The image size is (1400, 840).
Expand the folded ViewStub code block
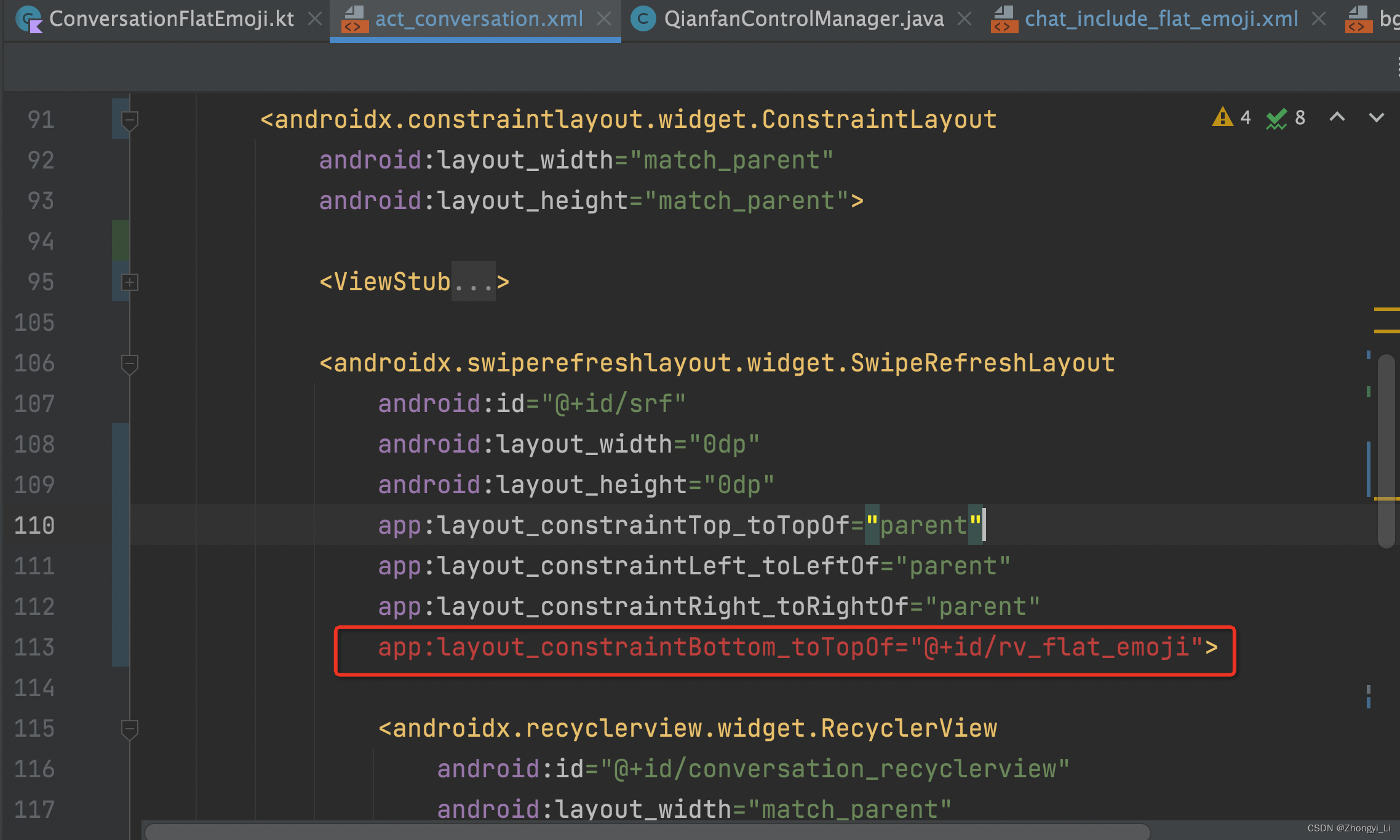[130, 282]
